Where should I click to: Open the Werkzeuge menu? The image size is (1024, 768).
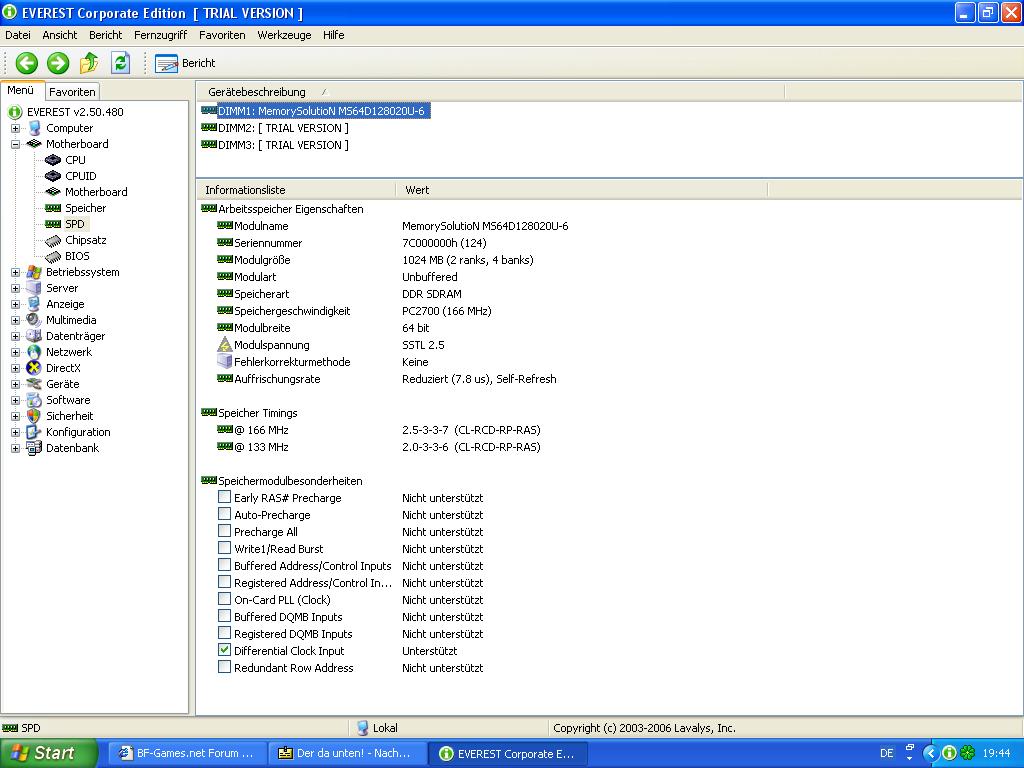point(284,35)
